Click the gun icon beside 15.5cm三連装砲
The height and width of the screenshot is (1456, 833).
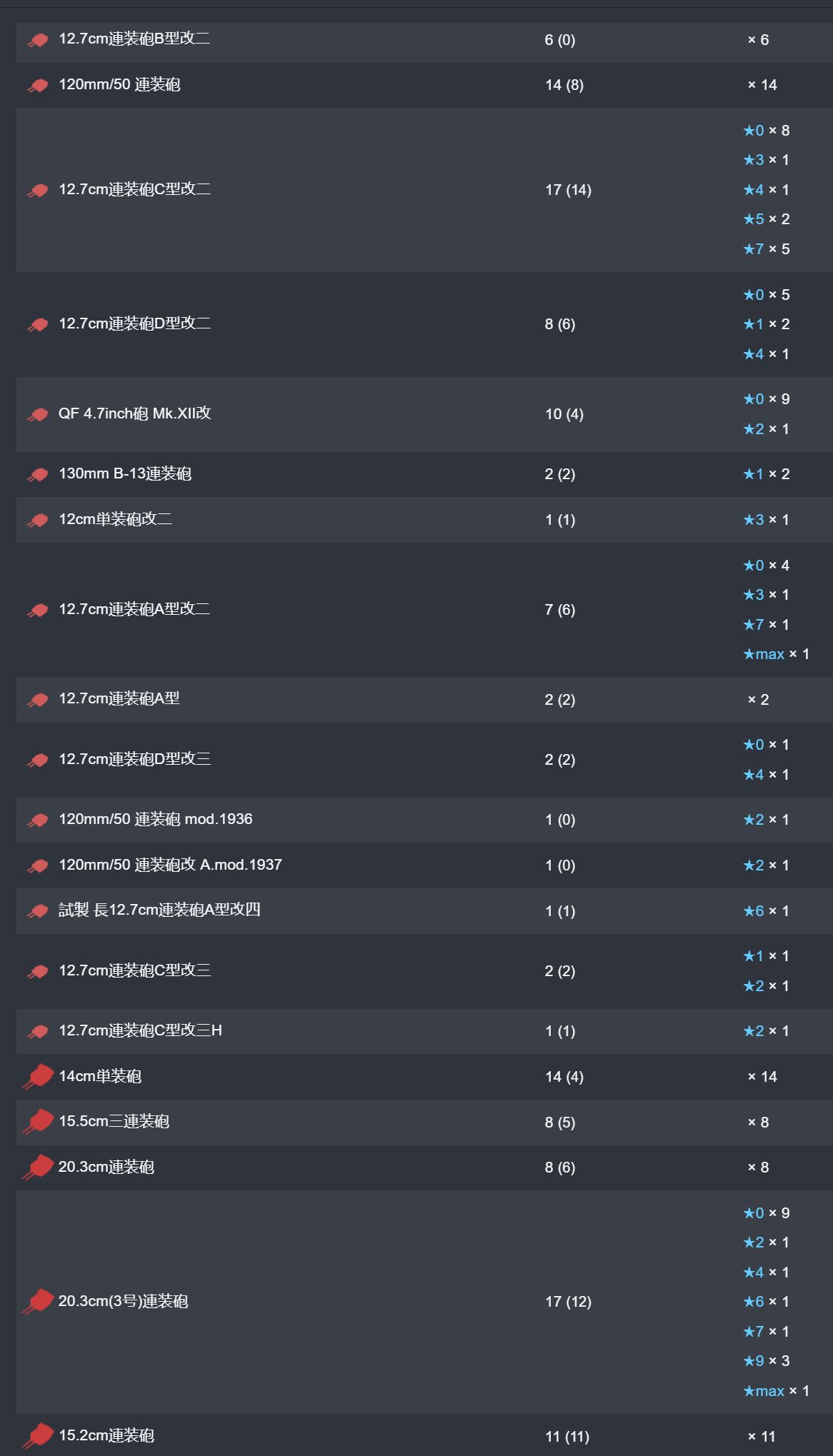[x=38, y=1122]
